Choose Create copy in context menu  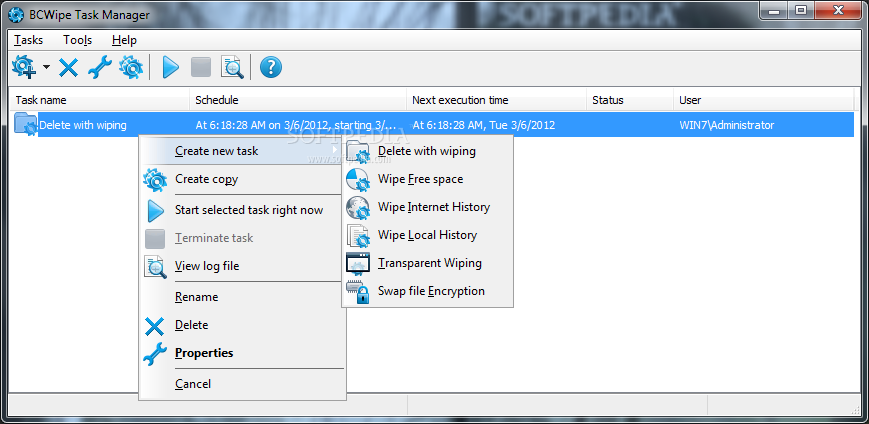242,179
